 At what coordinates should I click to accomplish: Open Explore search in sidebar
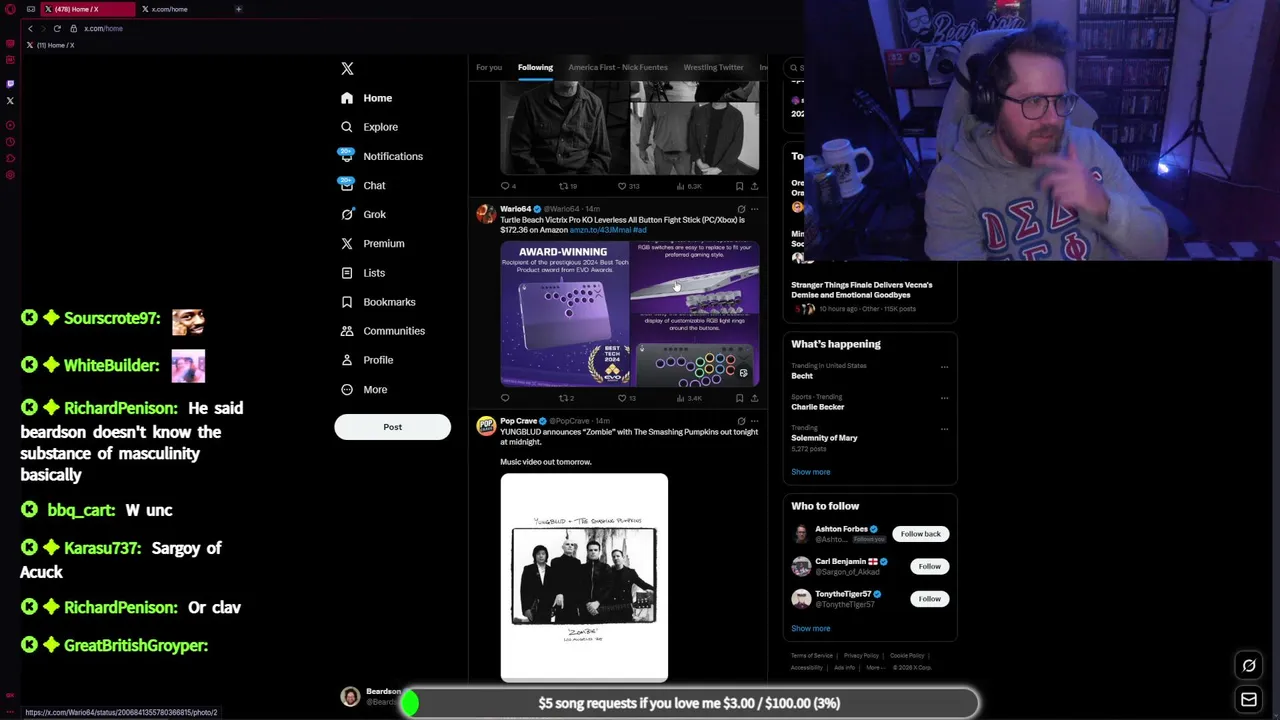tap(369, 127)
